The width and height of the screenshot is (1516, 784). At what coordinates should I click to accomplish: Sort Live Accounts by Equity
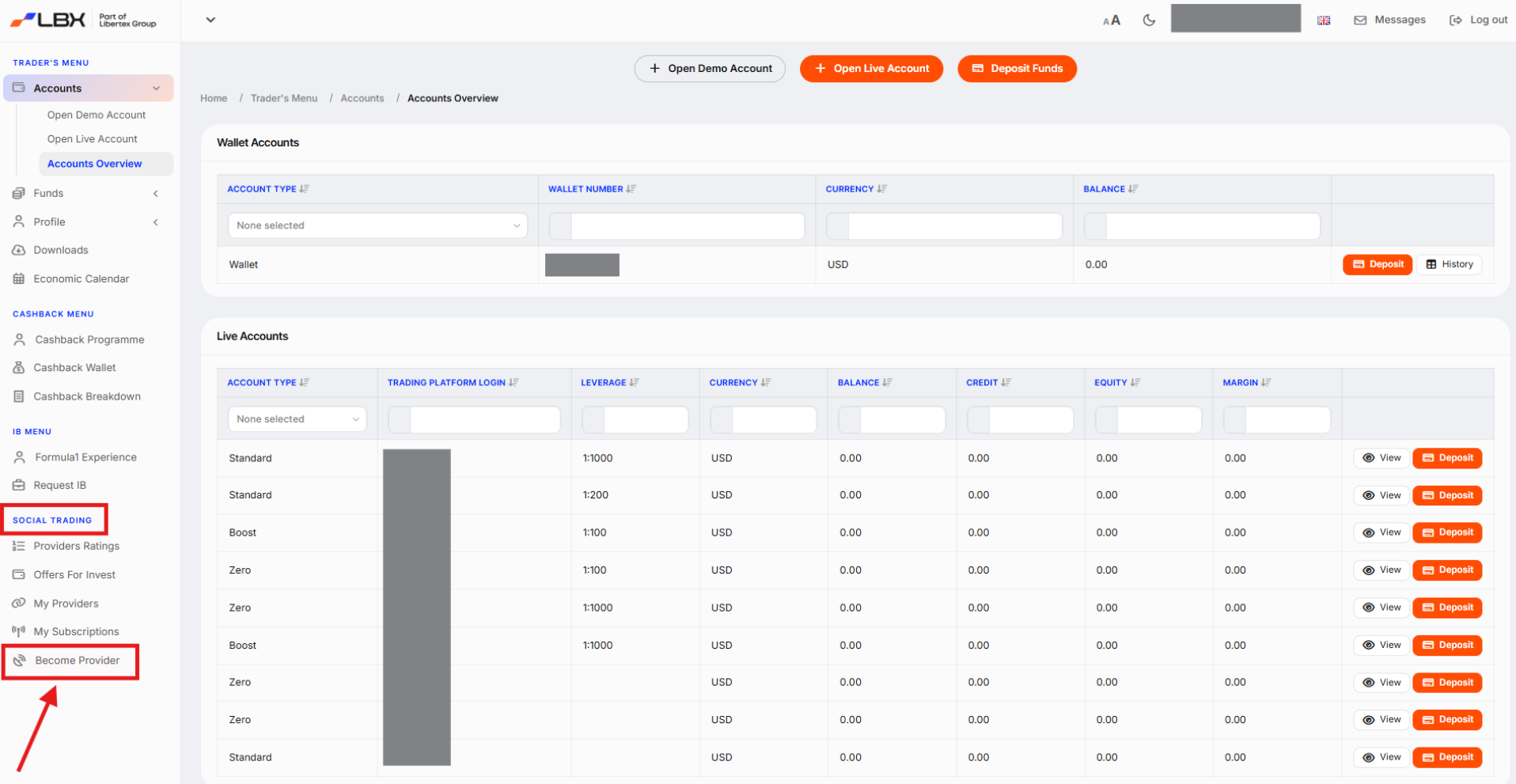click(x=1117, y=383)
